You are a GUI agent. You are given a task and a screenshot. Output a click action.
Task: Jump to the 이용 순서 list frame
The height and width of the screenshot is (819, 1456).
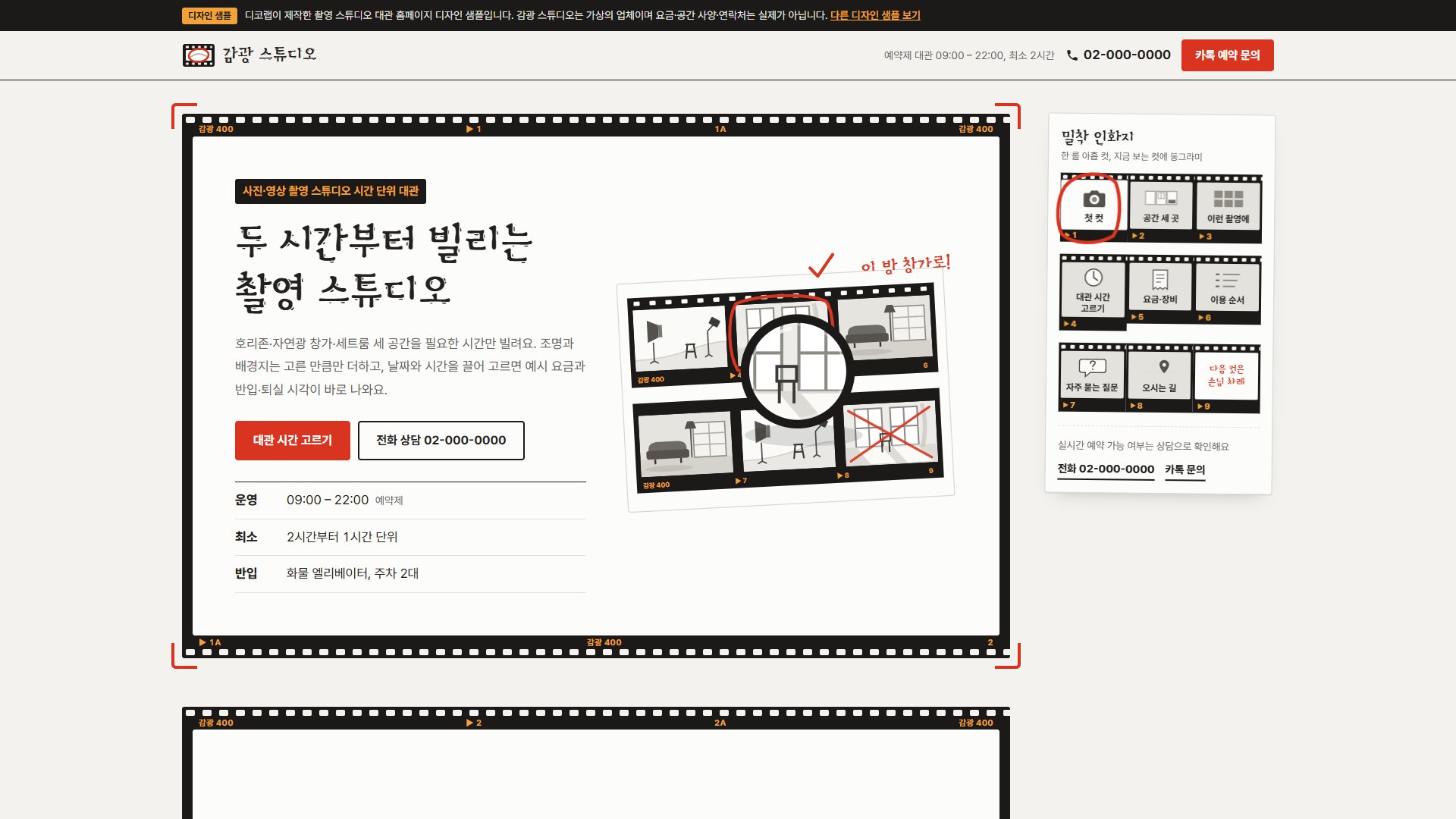1227,290
